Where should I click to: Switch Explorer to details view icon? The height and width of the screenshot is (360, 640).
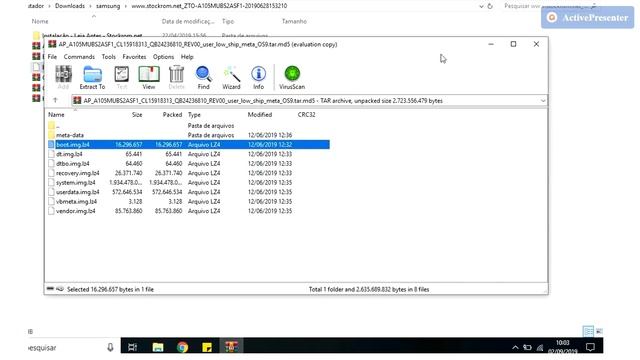pos(588,331)
